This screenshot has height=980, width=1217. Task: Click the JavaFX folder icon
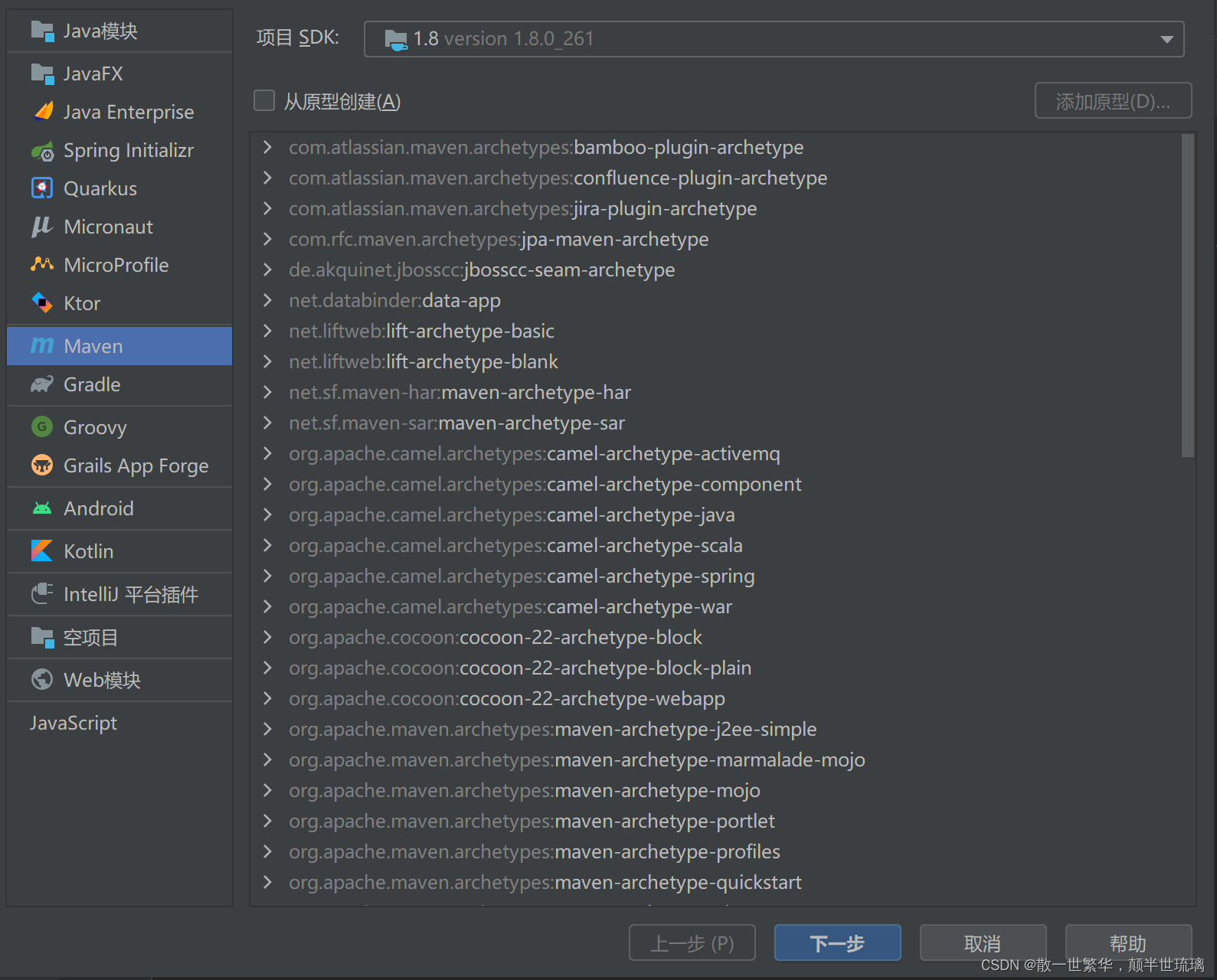[x=42, y=74]
